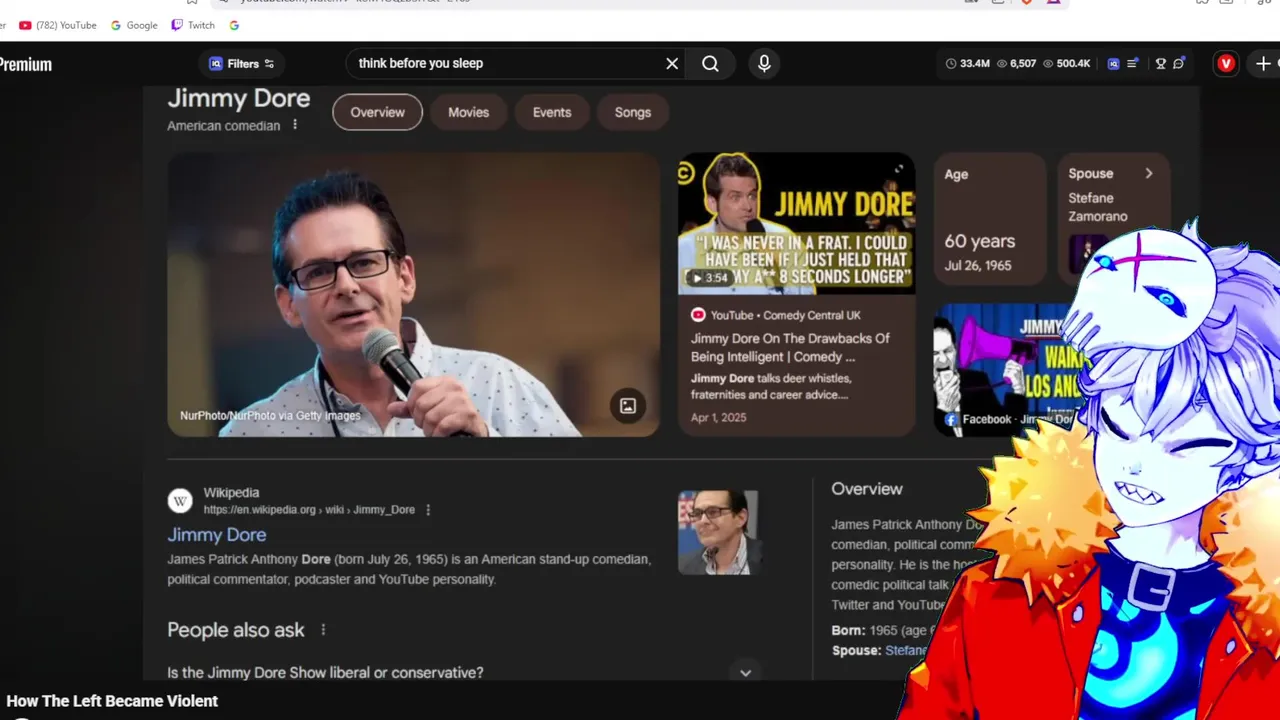Click the Wikipedia result thumbnail image
Viewport: 1280px width, 720px height.
click(x=718, y=532)
